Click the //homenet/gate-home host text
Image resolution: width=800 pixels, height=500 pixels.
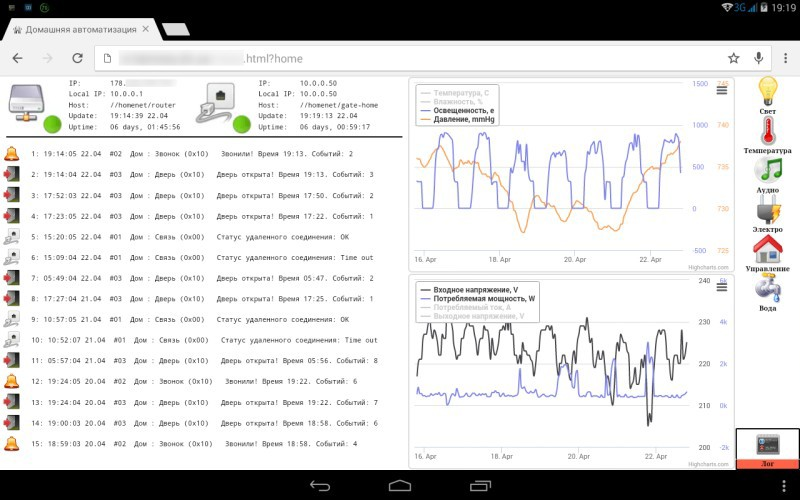pos(339,105)
